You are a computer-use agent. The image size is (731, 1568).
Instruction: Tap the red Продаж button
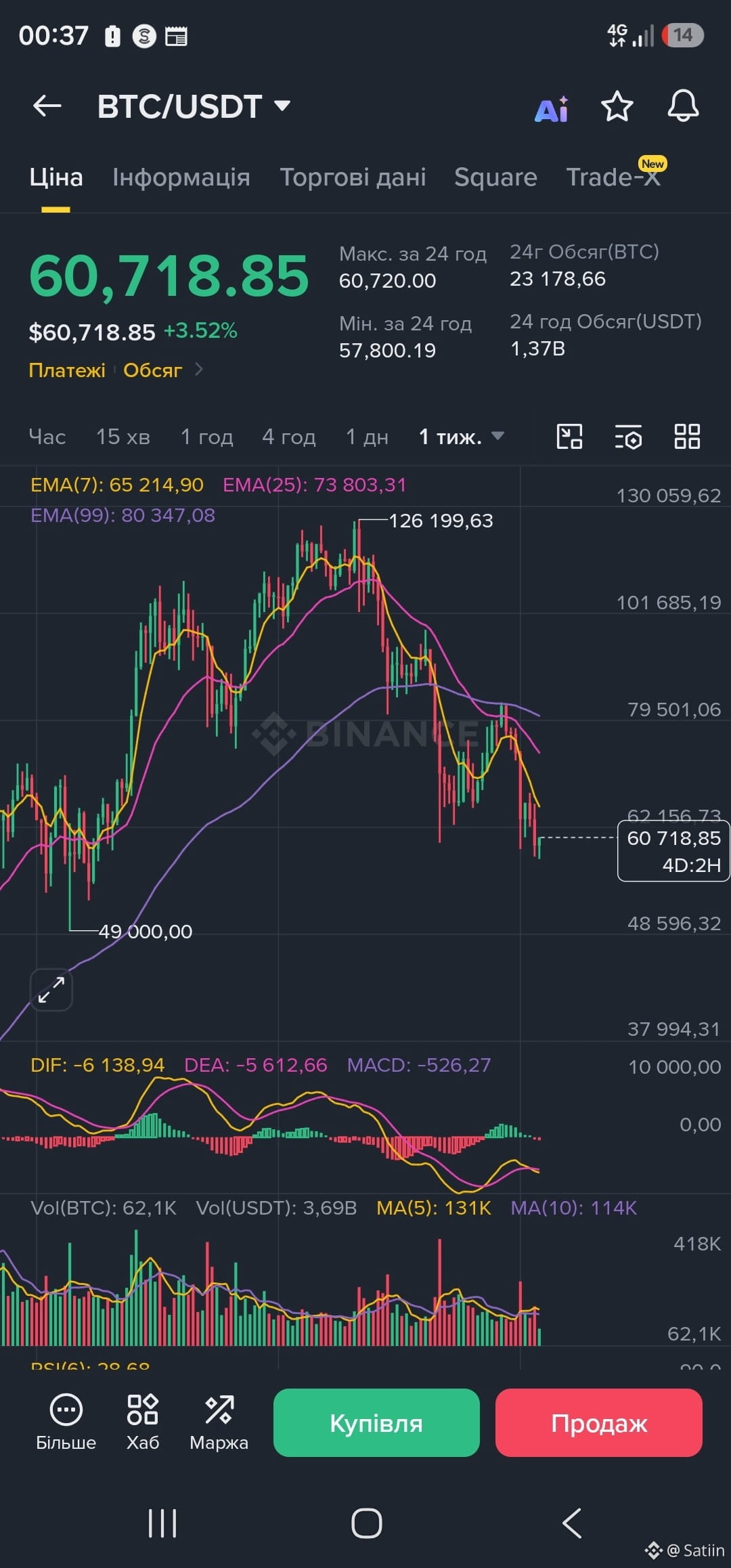point(599,1422)
